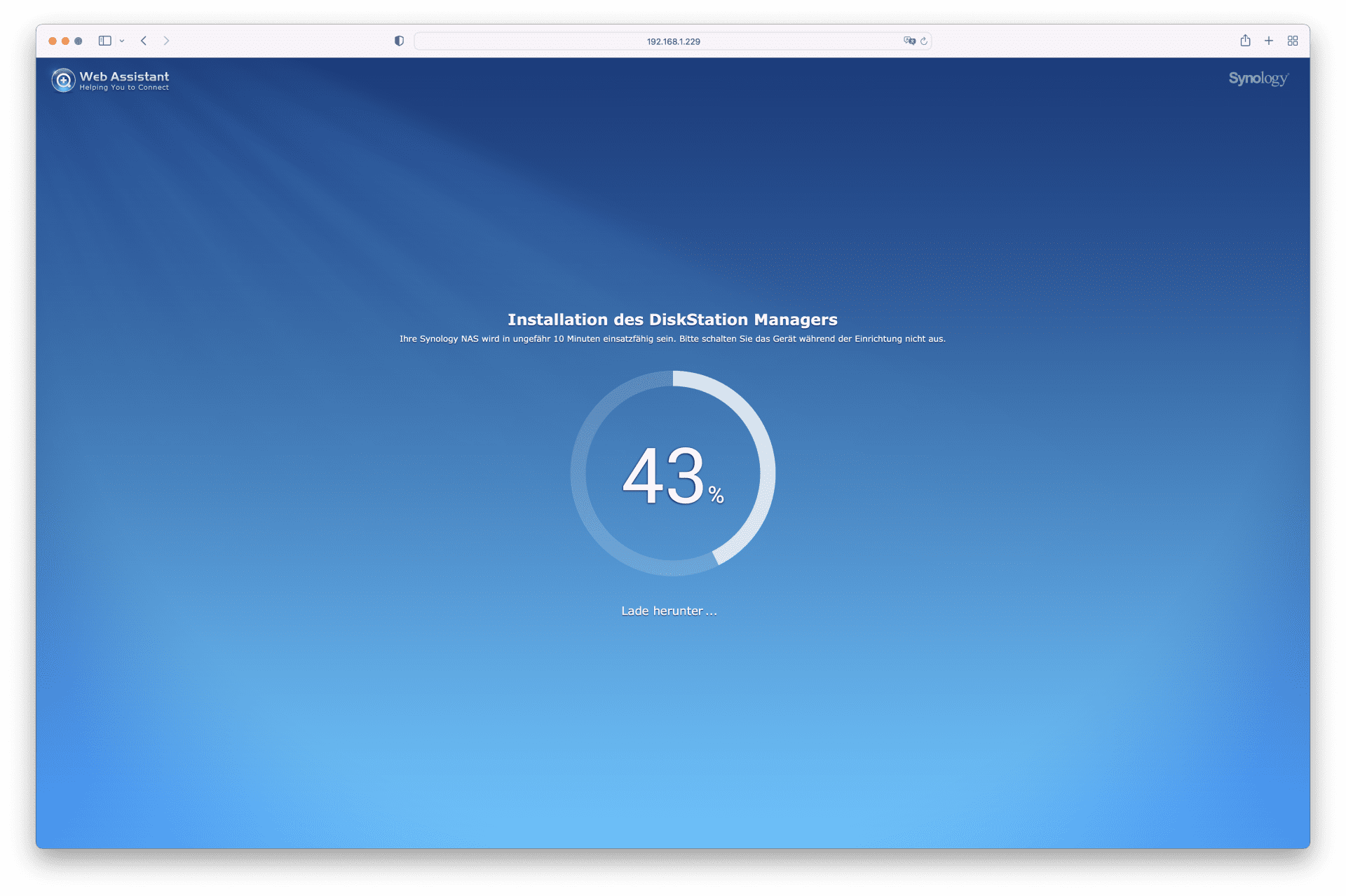Minimize the window with the yellow button
The width and height of the screenshot is (1346, 896).
click(65, 41)
